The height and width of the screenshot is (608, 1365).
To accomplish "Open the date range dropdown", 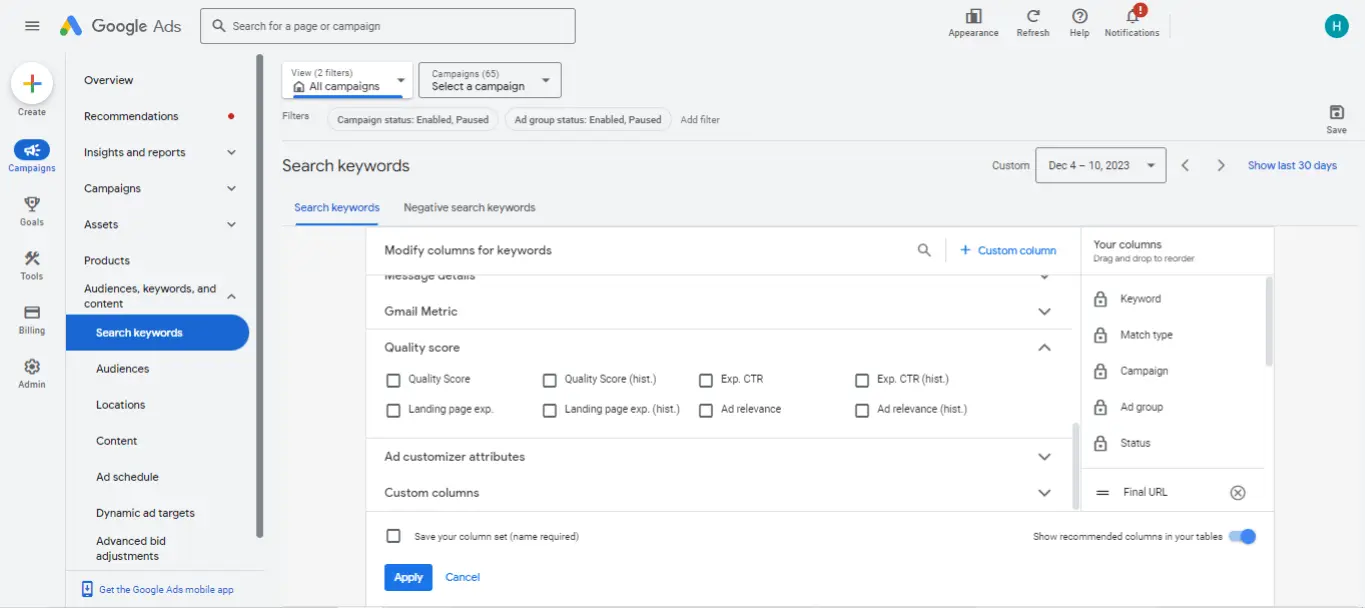I will coord(1103,166).
